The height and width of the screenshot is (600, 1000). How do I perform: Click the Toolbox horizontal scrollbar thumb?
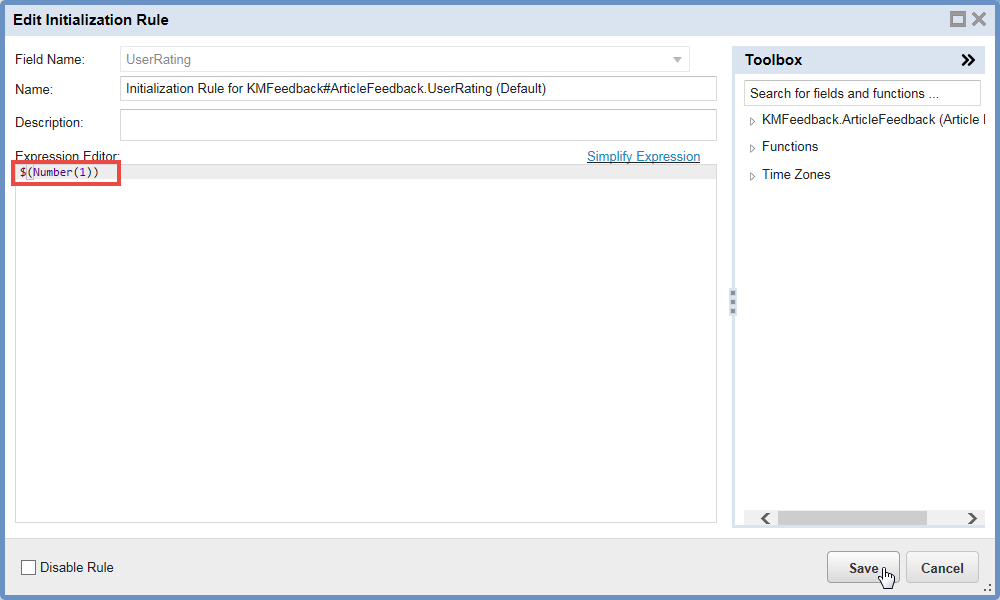[852, 518]
